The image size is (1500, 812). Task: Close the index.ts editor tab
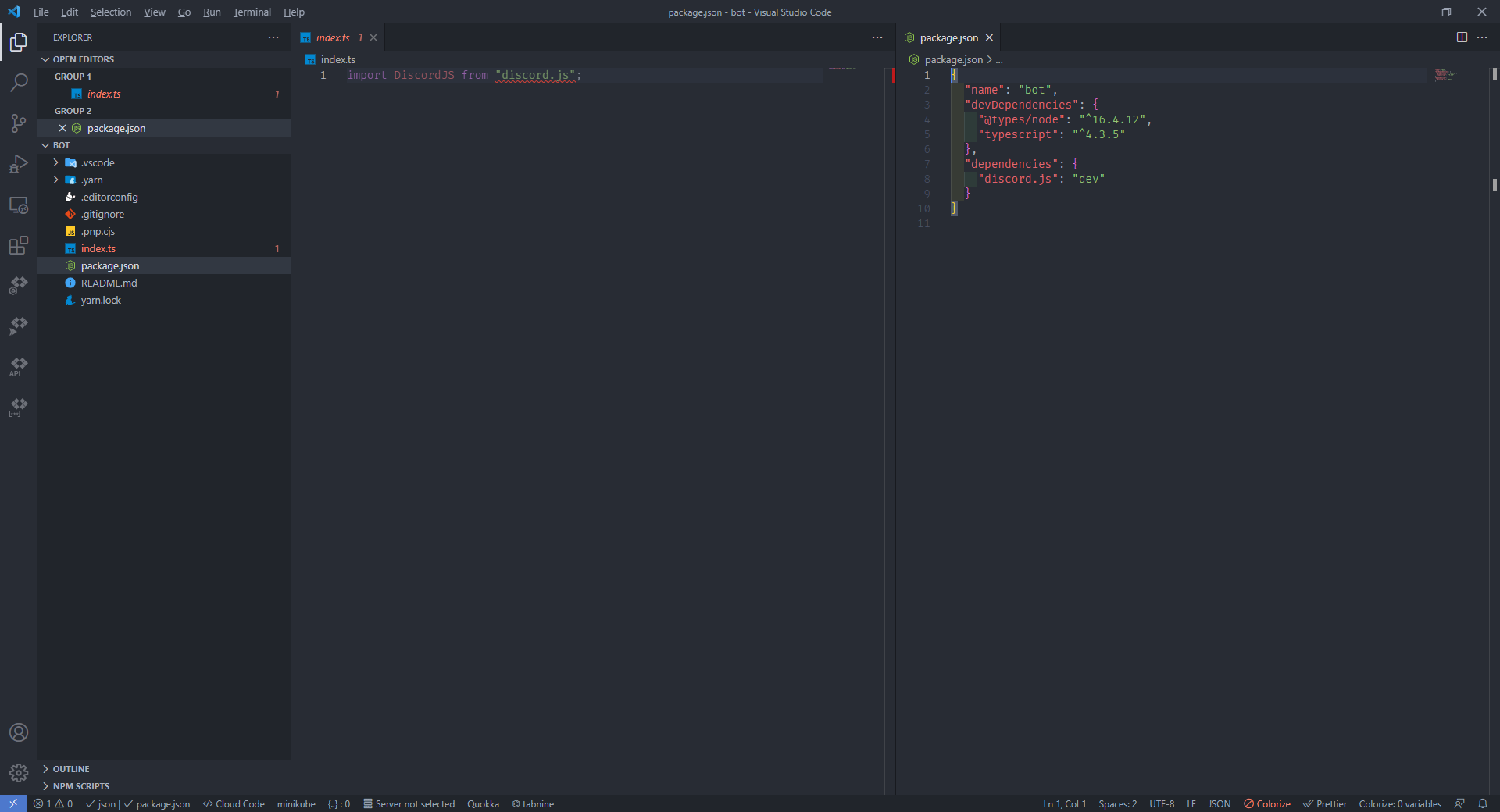(x=373, y=37)
